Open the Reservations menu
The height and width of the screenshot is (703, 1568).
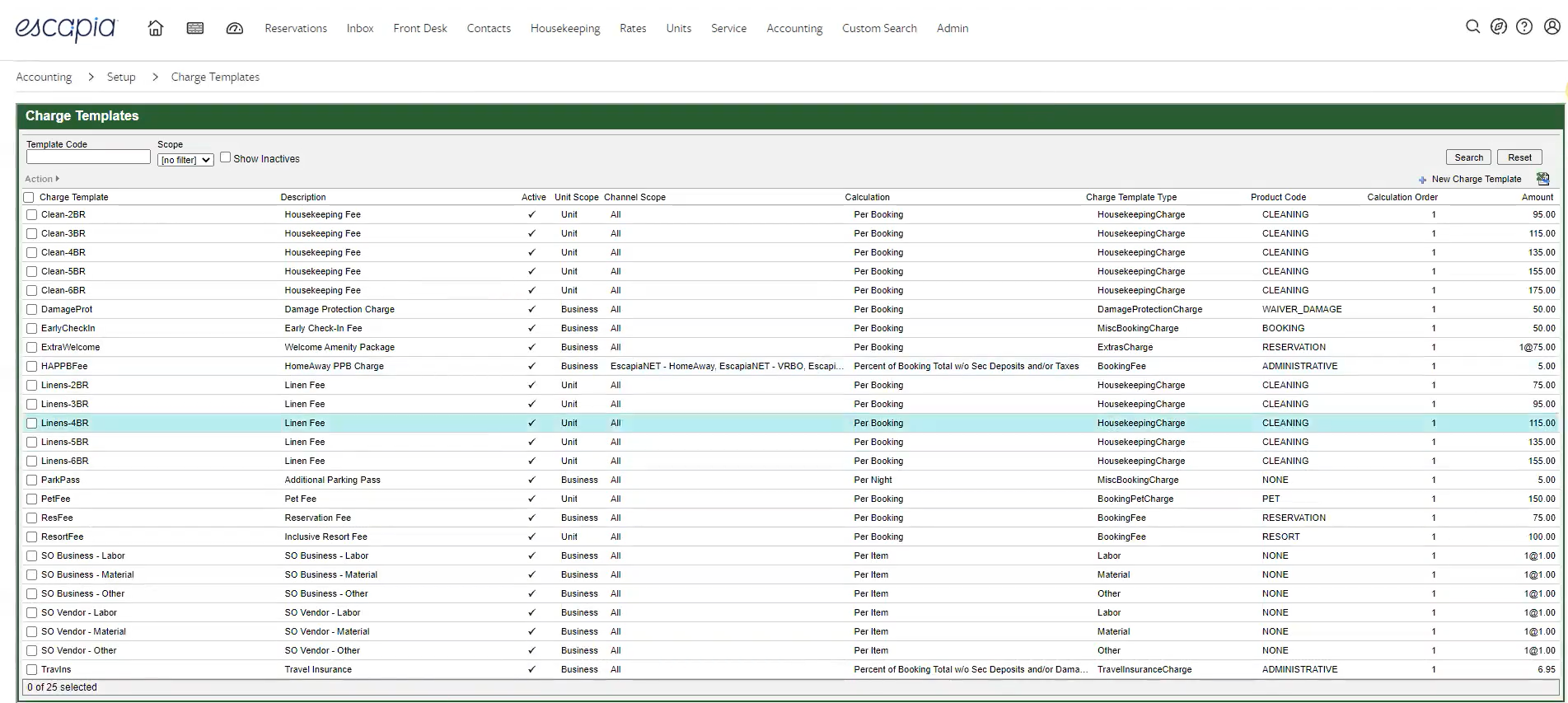coord(296,28)
